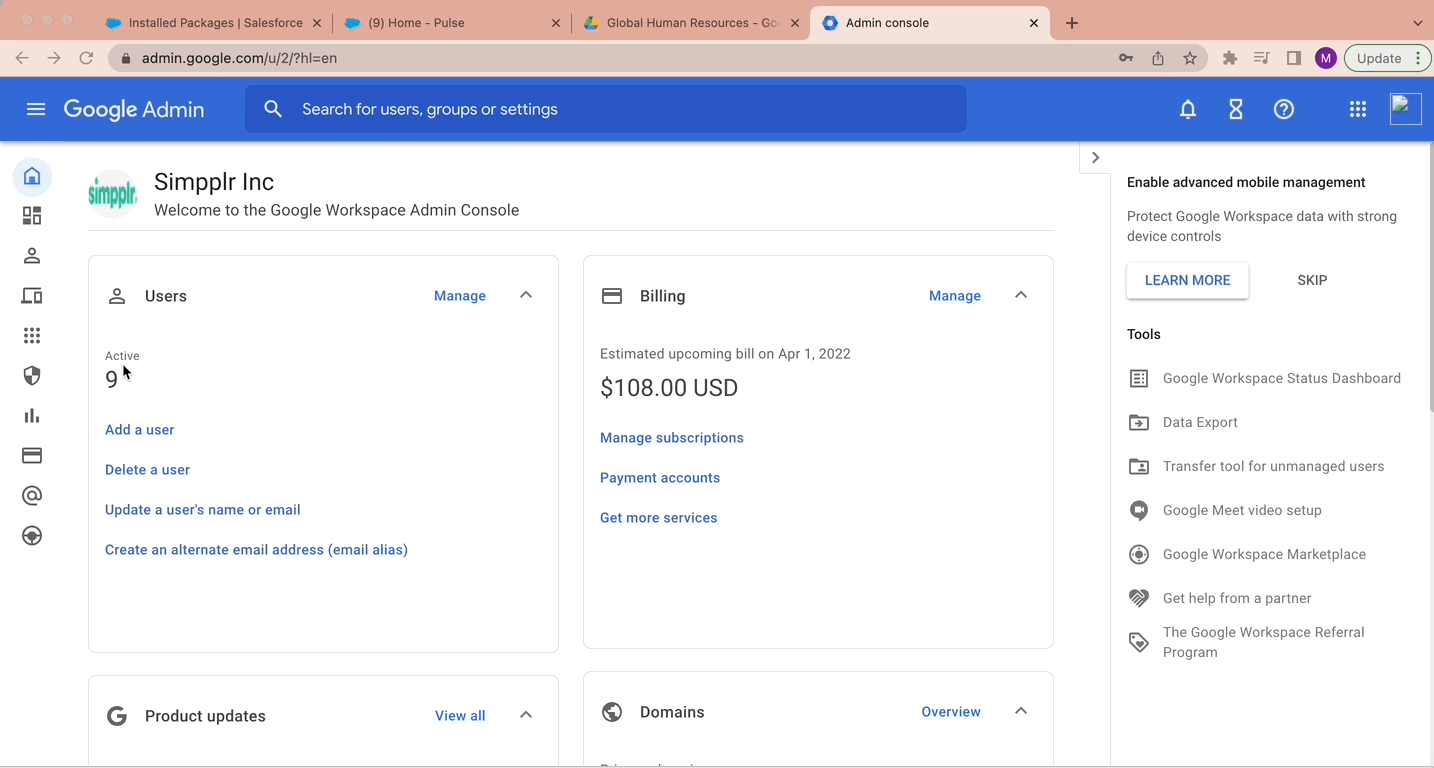Open the Google apps launcher grid
Screen dimensions: 1434x768
click(1357, 109)
